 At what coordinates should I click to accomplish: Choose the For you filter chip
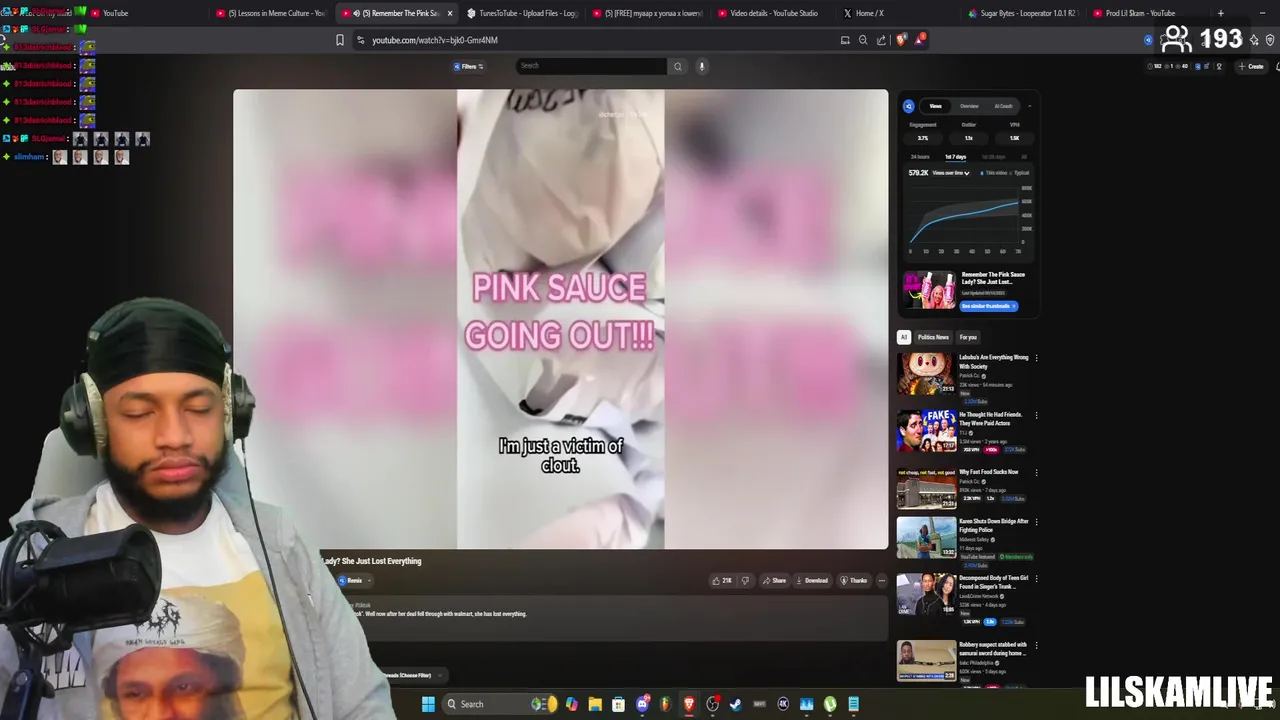pyautogui.click(x=968, y=337)
